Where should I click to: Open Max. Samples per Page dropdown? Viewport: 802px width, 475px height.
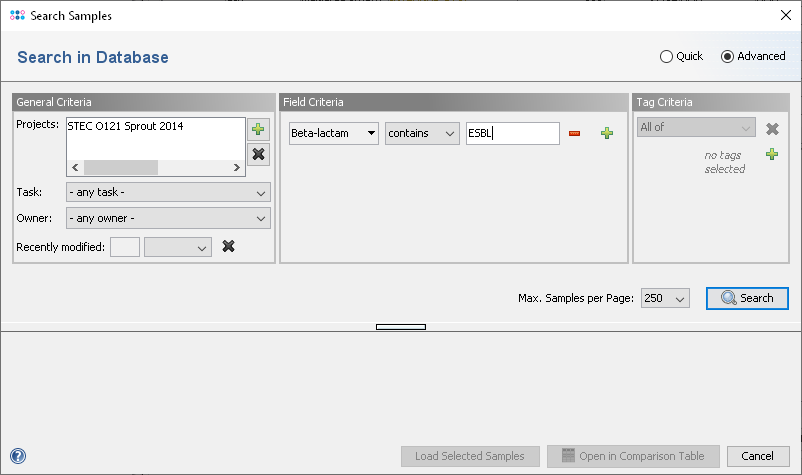click(665, 298)
